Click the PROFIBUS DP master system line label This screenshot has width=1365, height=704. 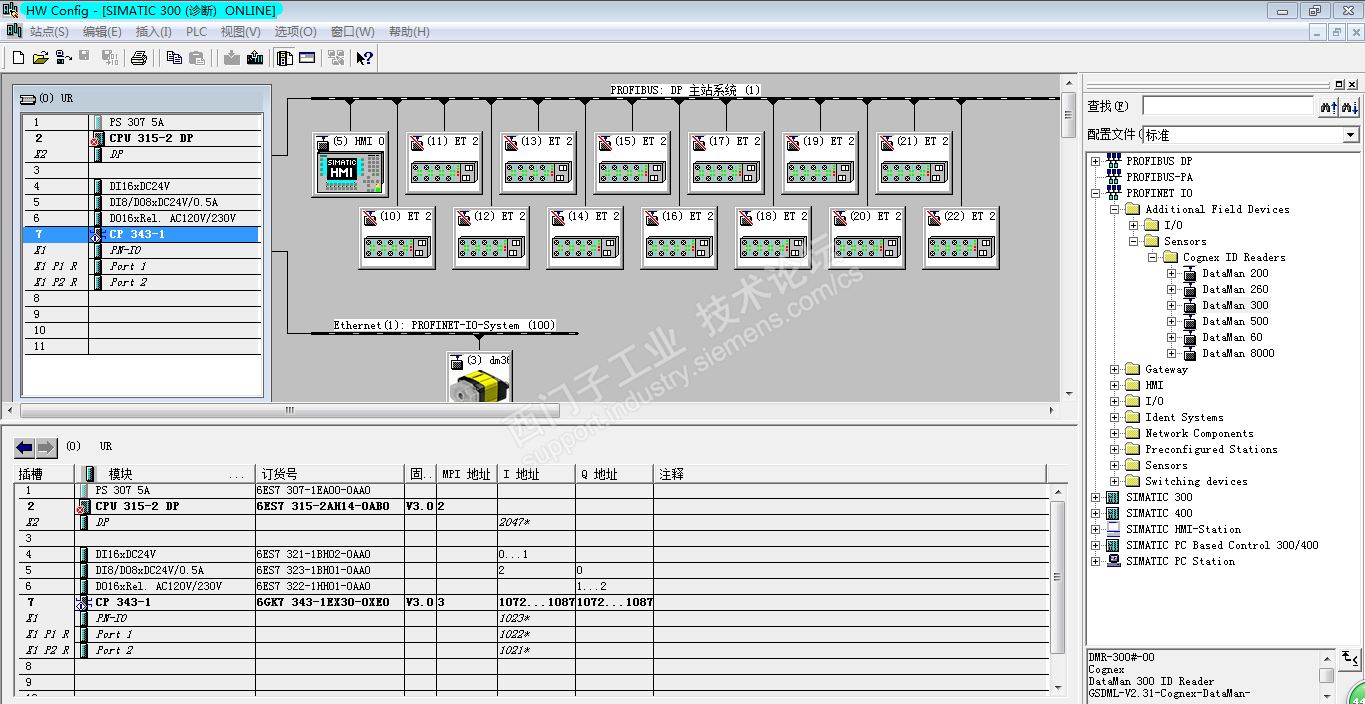tap(685, 90)
